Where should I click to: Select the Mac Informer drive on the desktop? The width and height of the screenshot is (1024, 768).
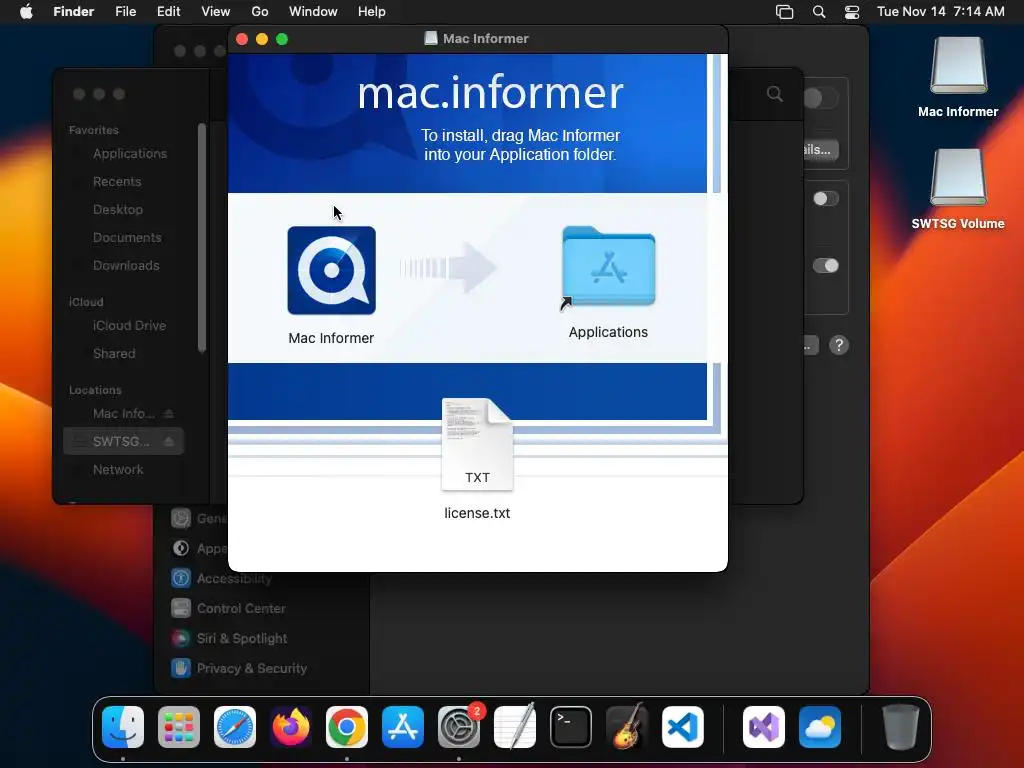coord(958,66)
